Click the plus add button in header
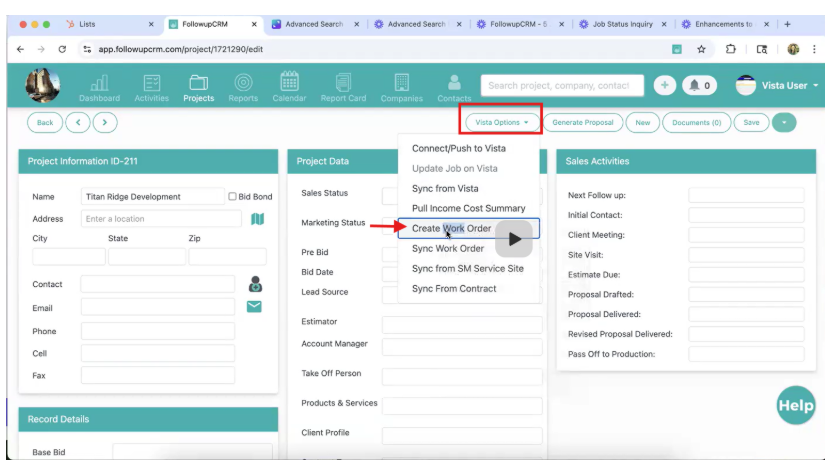Screen dimensions: 836x469 664,85
